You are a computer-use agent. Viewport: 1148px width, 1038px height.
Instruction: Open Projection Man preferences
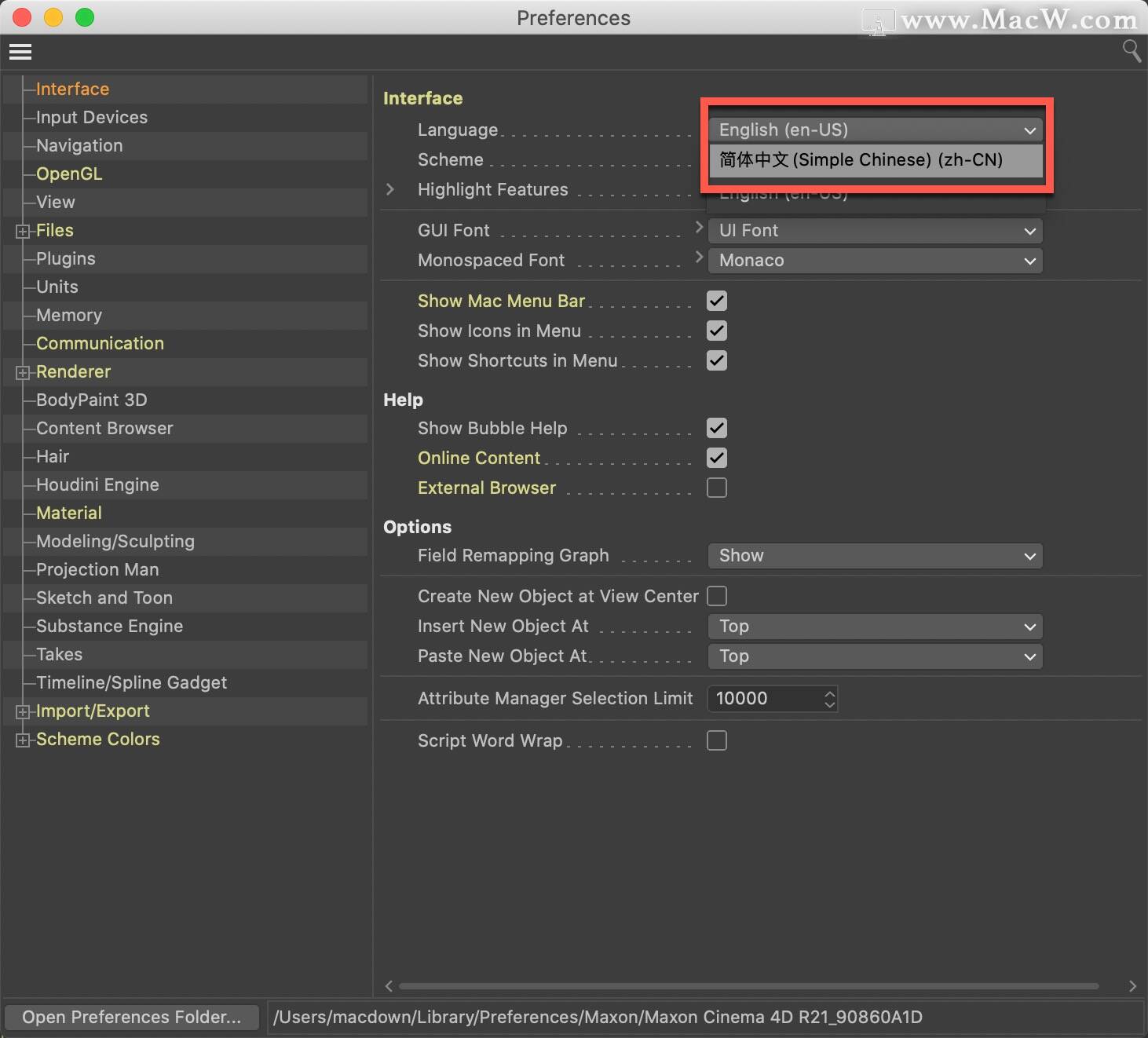click(97, 569)
